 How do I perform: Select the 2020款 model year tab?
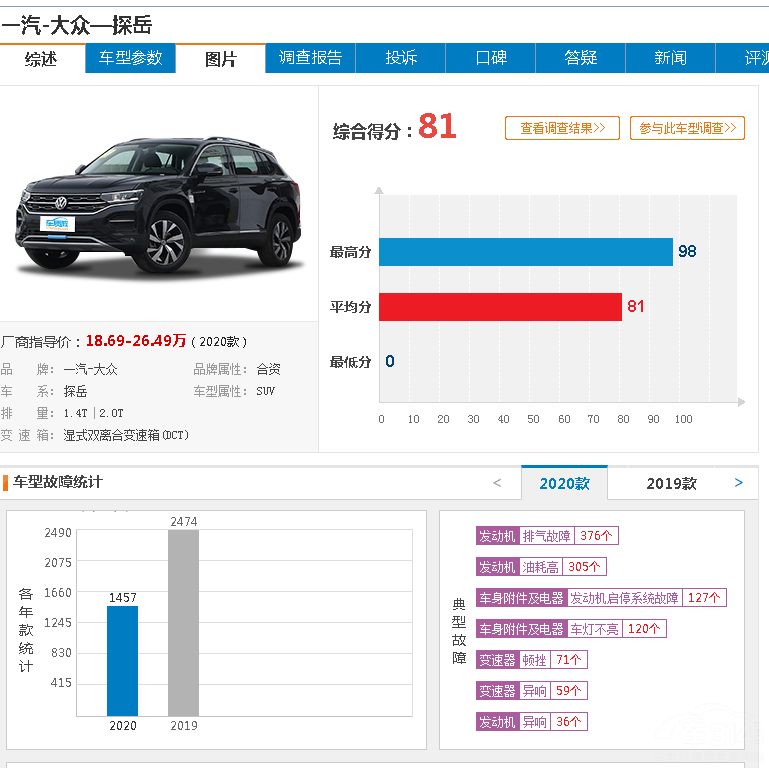click(x=564, y=483)
